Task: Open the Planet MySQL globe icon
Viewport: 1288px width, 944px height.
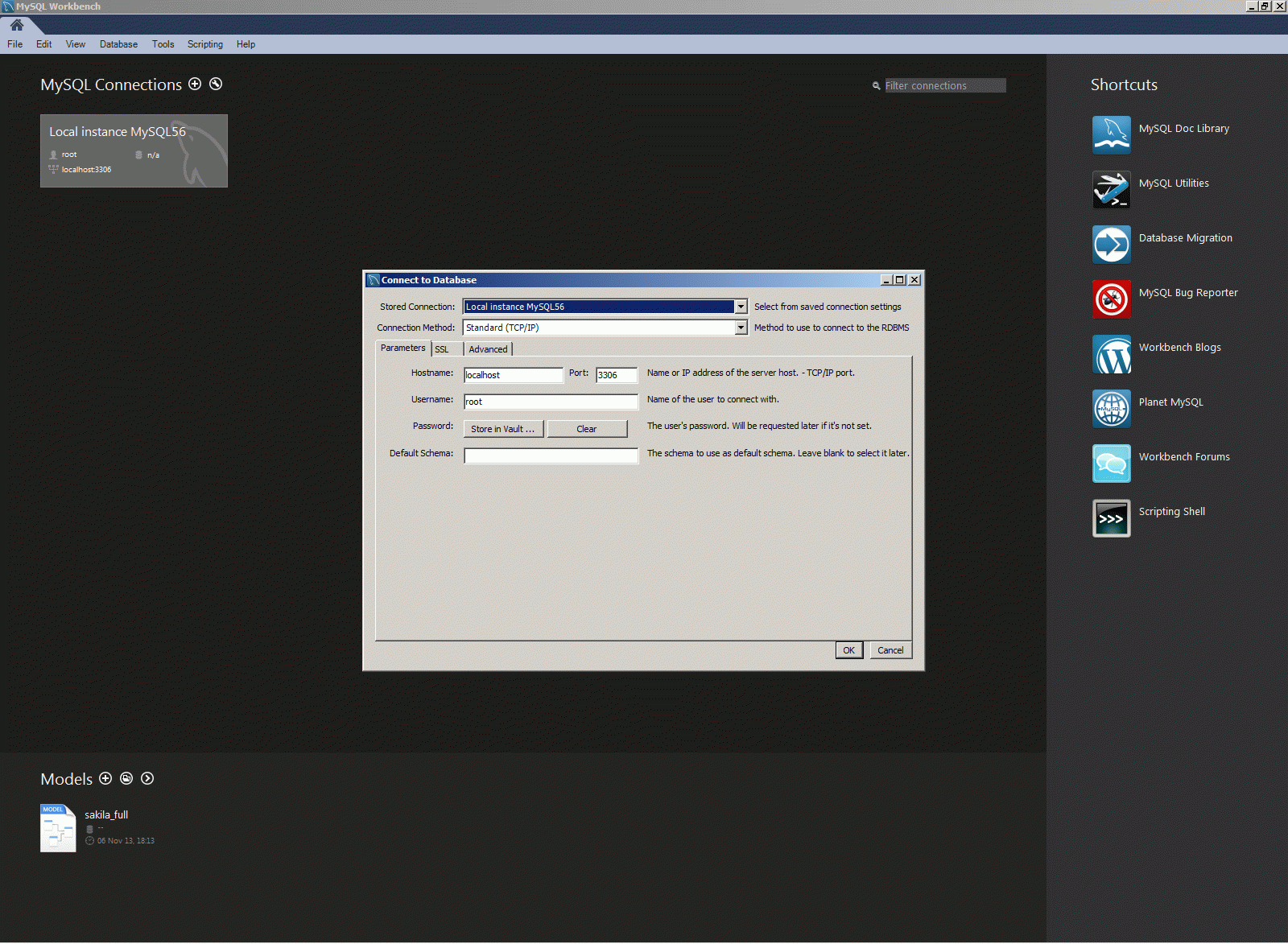Action: pos(1112,409)
